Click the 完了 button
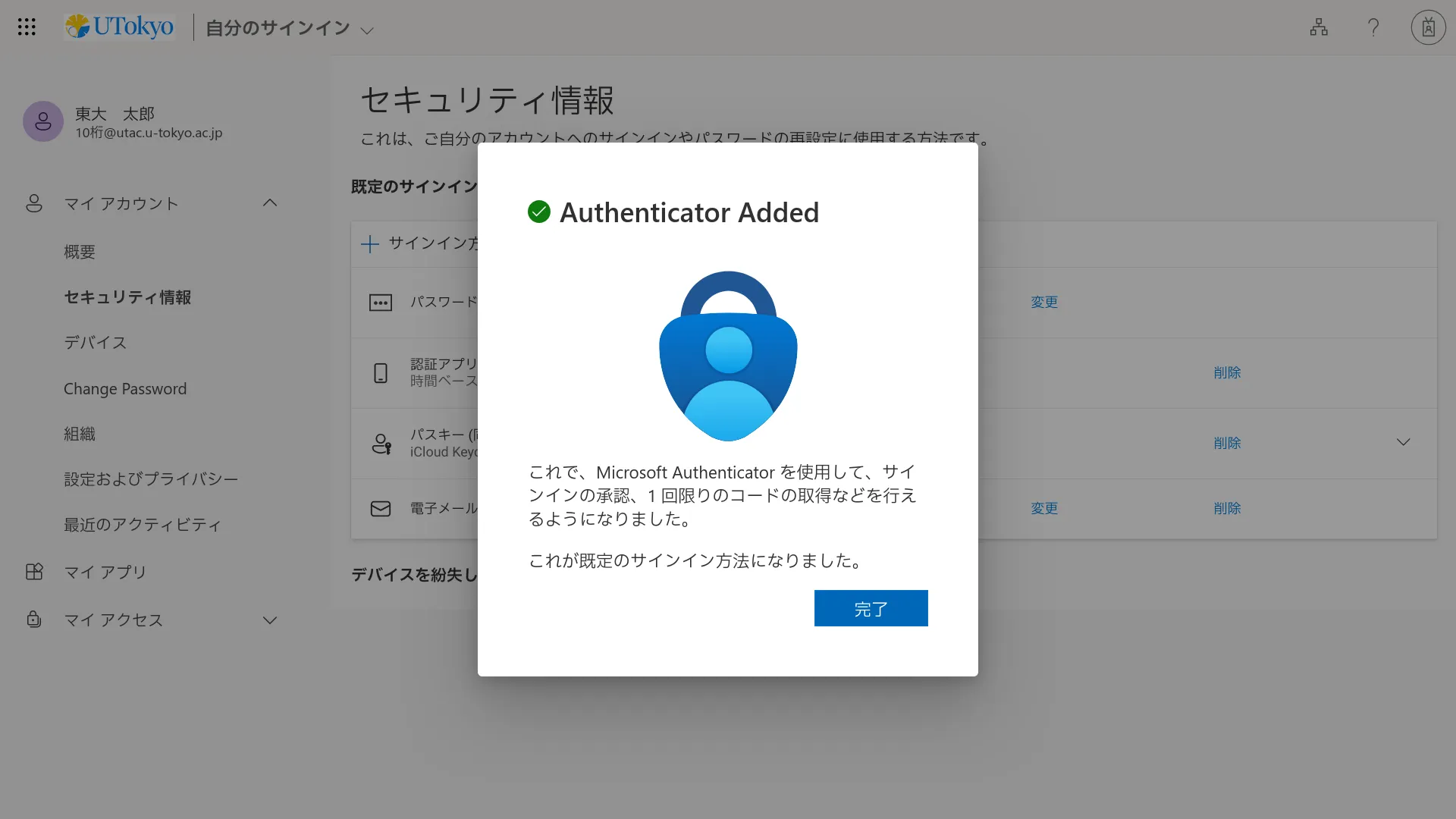This screenshot has height=819, width=1456. coord(871,608)
